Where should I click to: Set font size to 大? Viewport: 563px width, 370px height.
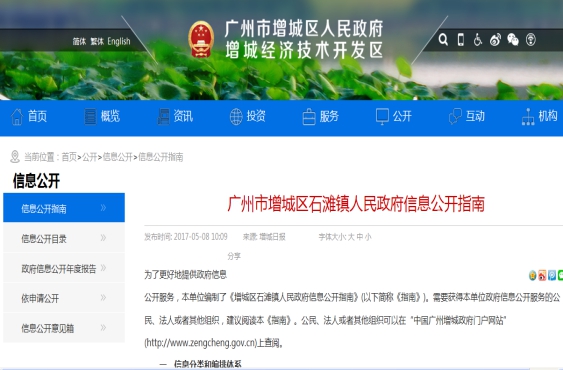pyautogui.click(x=351, y=237)
